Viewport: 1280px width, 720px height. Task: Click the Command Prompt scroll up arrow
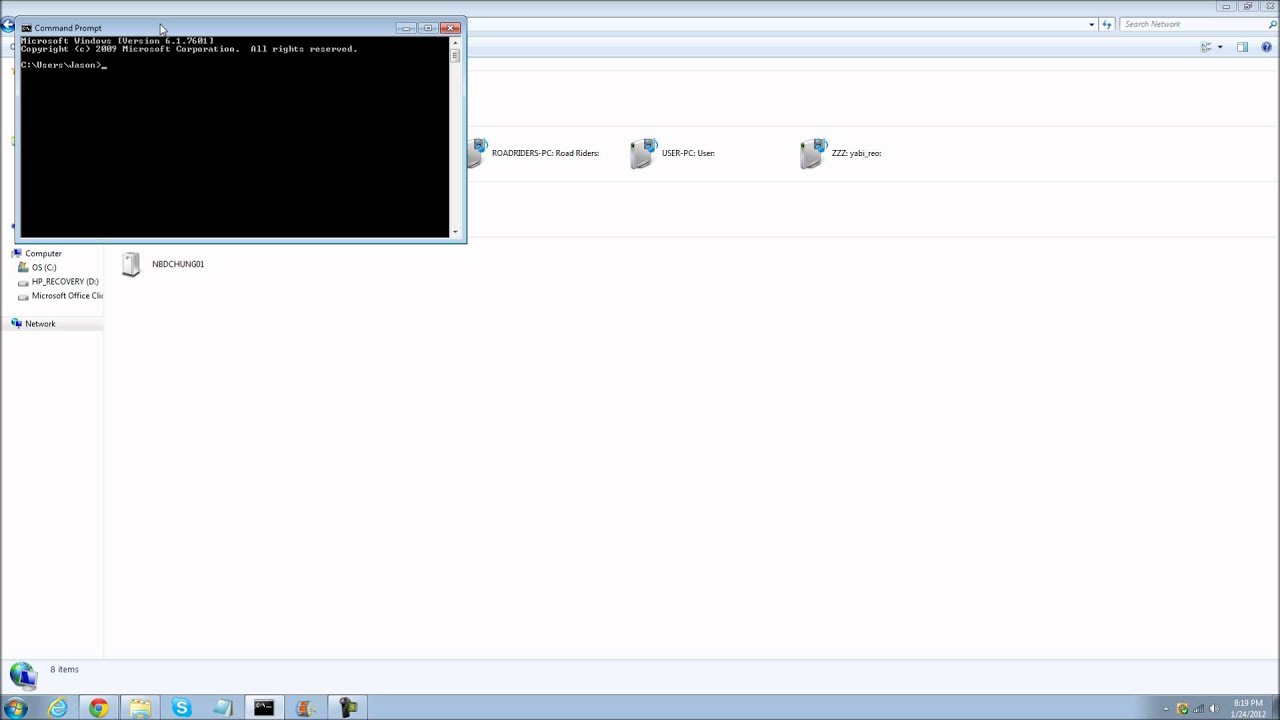pos(455,42)
